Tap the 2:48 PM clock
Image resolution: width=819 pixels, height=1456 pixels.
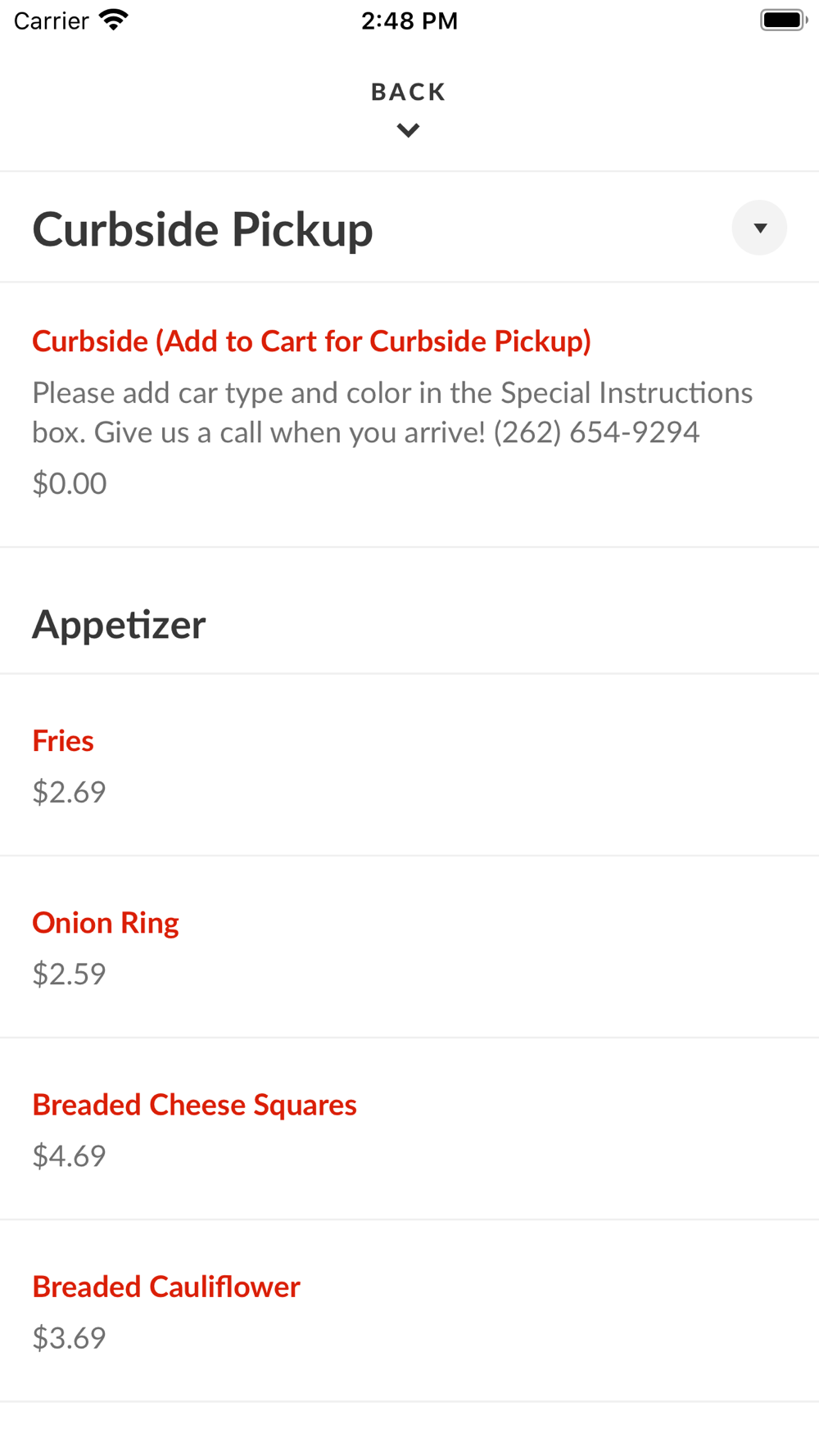[409, 20]
